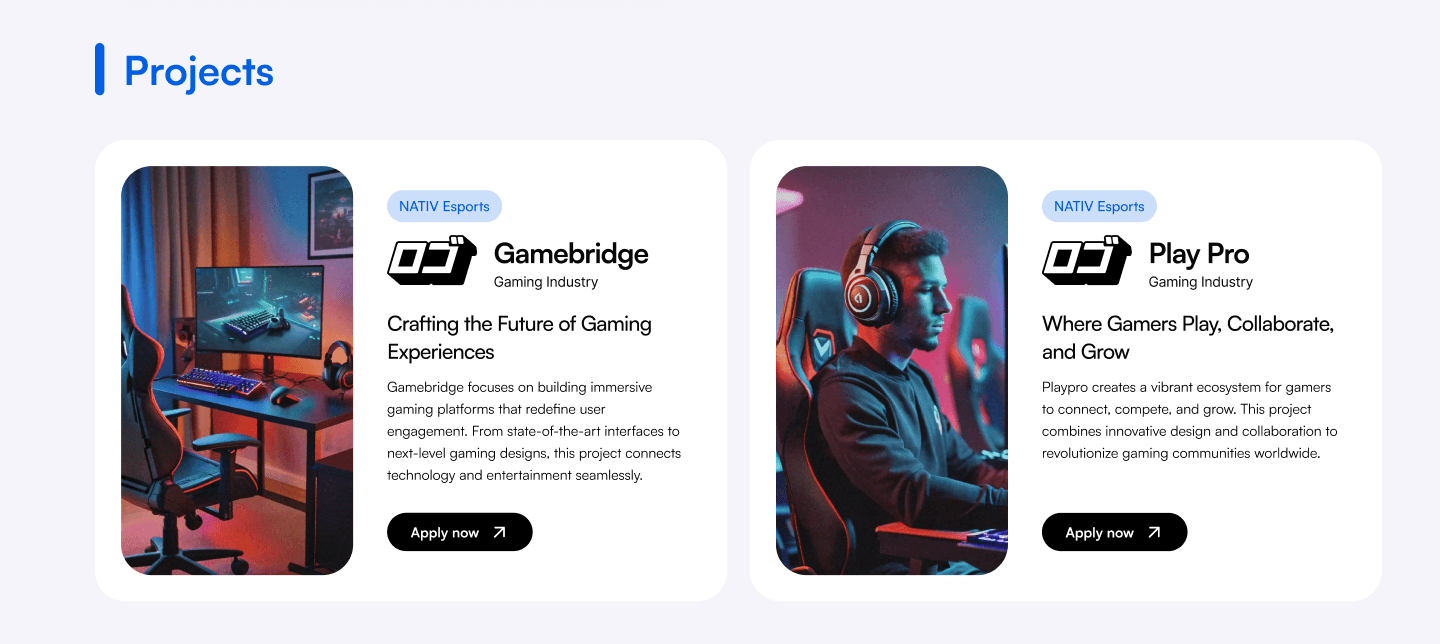Apply now to the Gamebridge project
Viewport: 1440px width, 644px height.
pyautogui.click(x=460, y=532)
